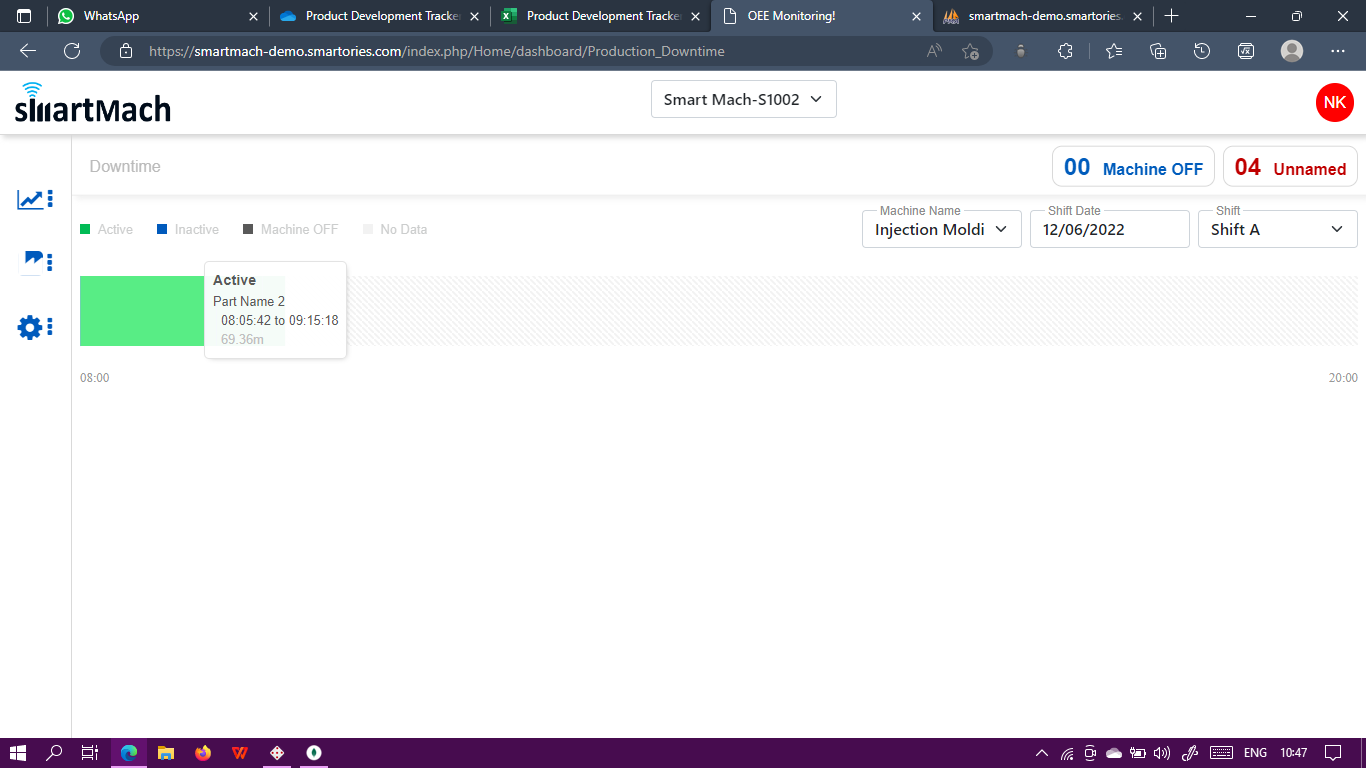Toggle the Inactive legend item
The width and height of the screenshot is (1366, 768).
(187, 229)
